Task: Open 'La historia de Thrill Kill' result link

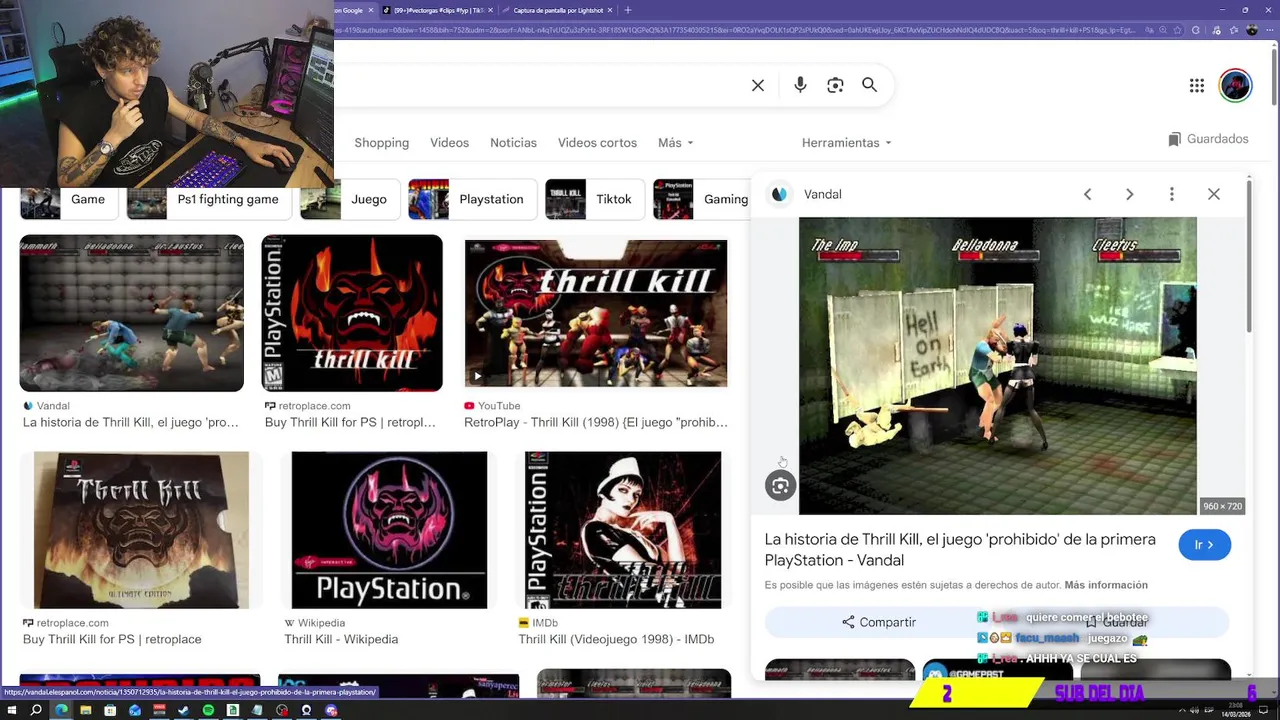Action: [x=131, y=422]
